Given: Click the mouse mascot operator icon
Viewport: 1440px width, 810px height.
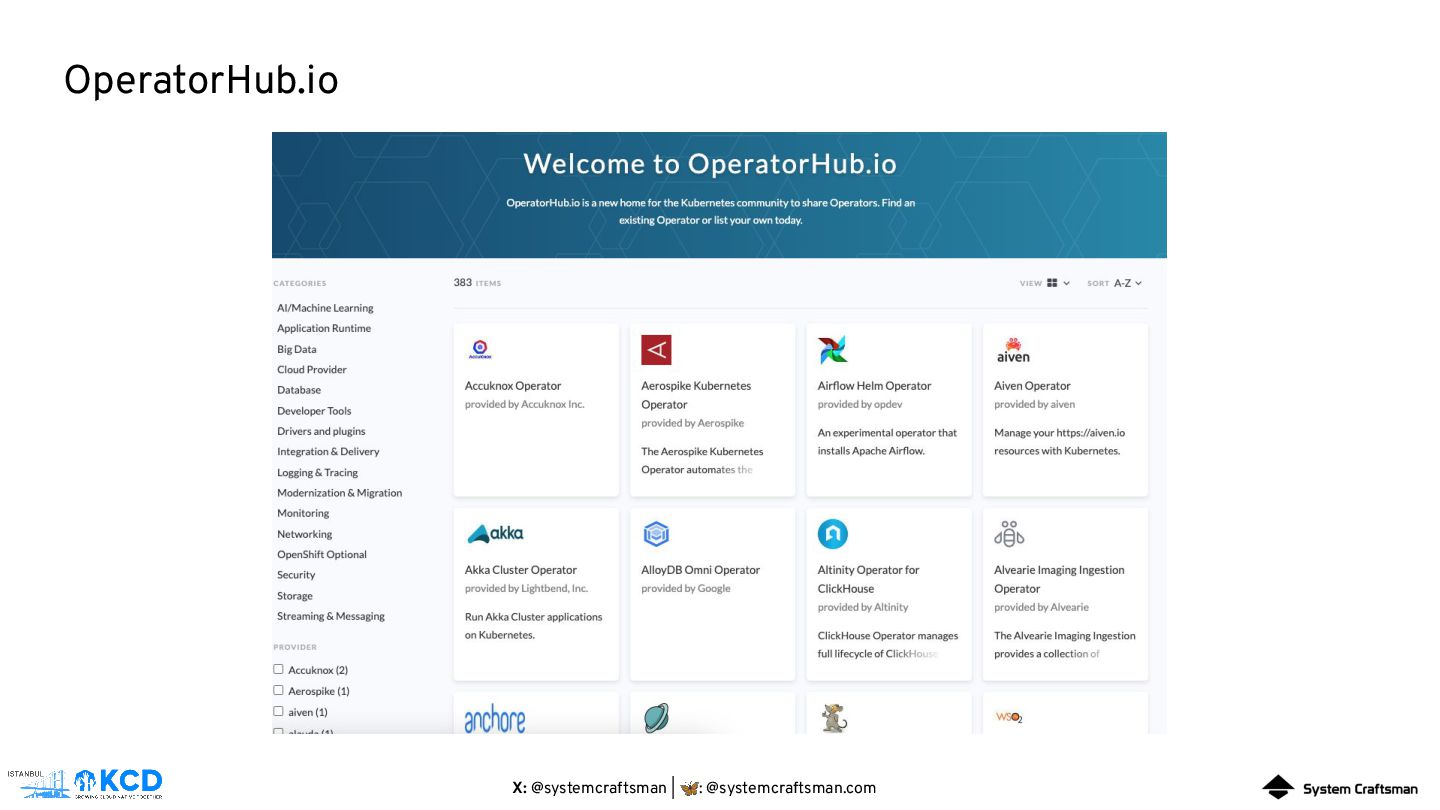Looking at the screenshot, I should pos(833,718).
